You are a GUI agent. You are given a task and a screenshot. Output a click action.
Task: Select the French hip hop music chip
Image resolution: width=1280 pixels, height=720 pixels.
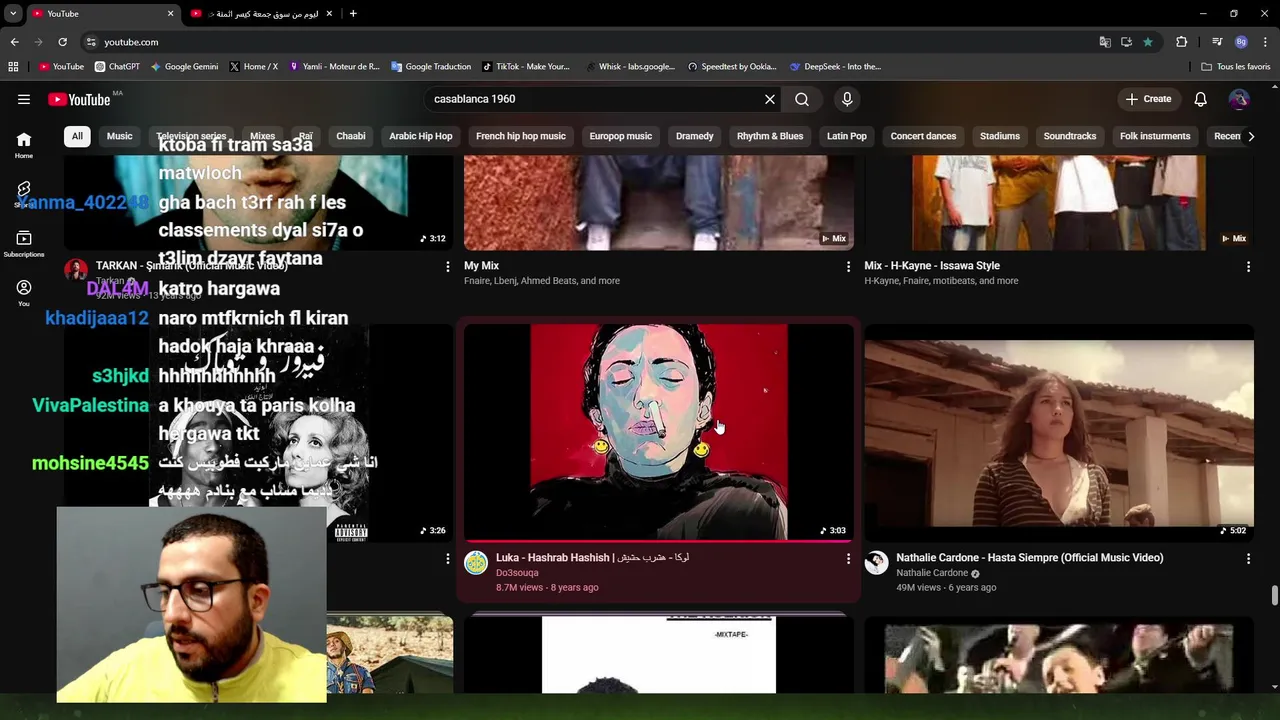521,136
